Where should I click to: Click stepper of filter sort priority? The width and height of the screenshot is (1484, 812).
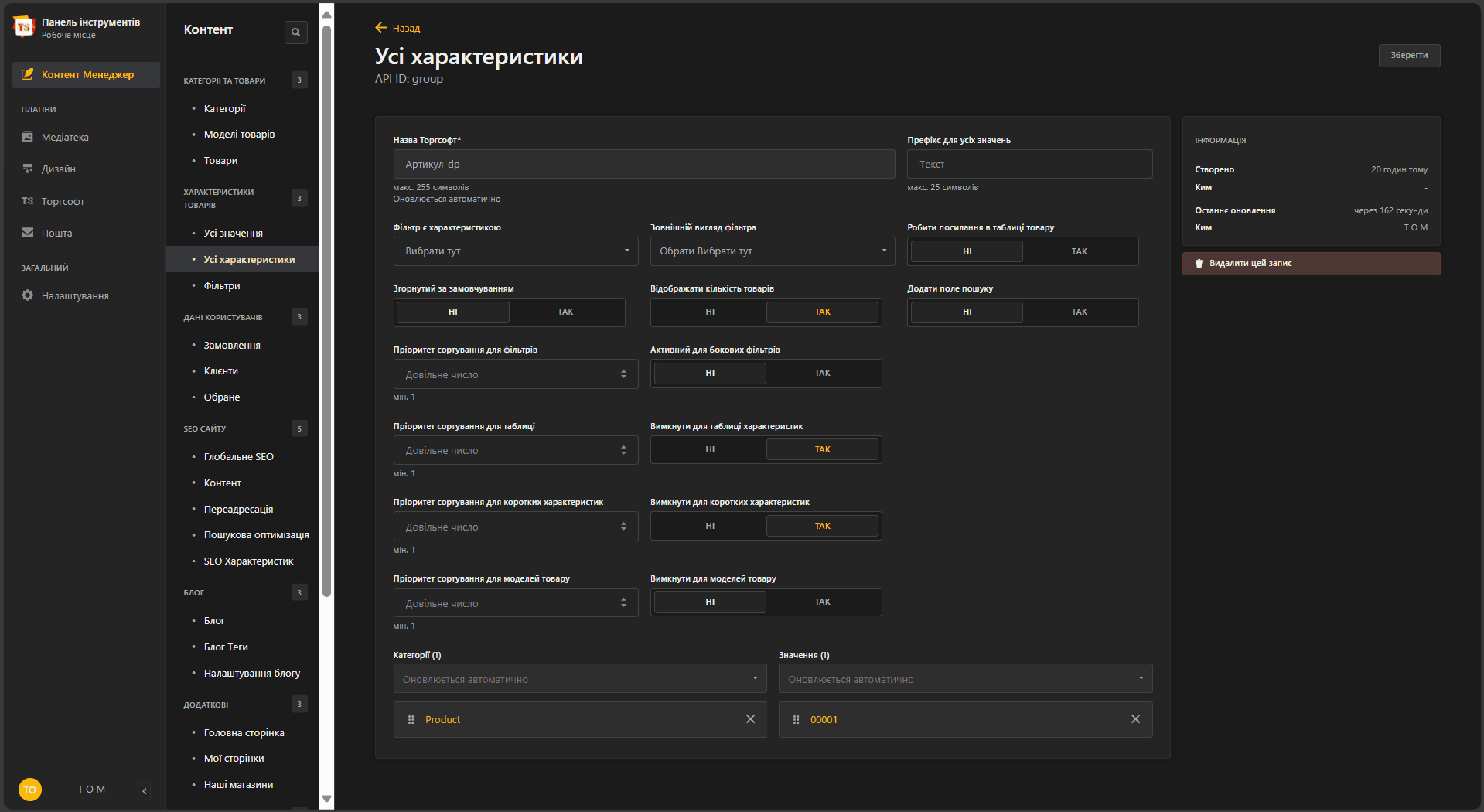point(623,374)
